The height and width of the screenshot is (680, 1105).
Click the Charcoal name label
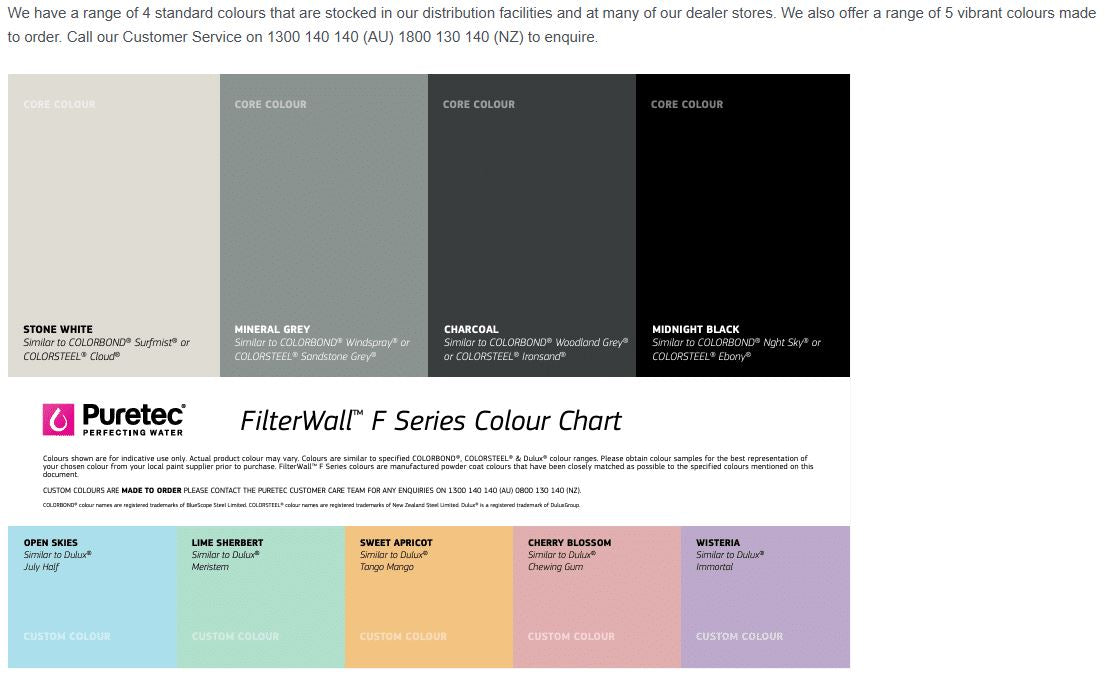[x=471, y=329]
